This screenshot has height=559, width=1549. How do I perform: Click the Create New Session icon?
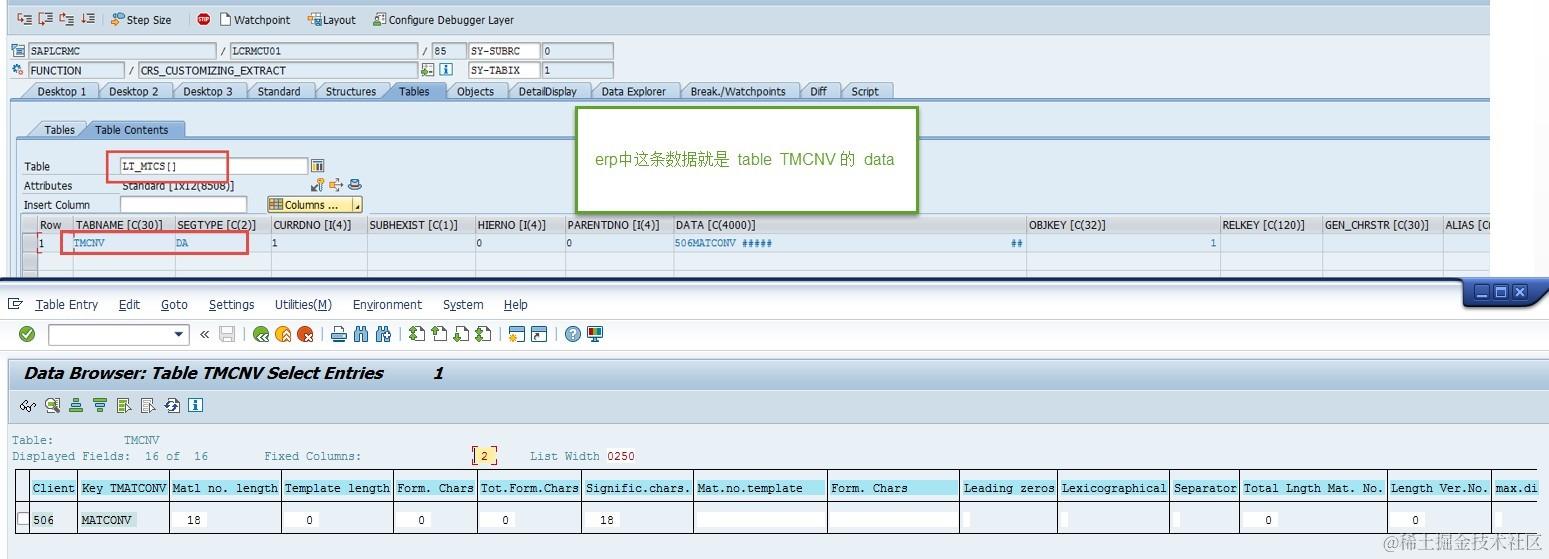click(x=516, y=334)
